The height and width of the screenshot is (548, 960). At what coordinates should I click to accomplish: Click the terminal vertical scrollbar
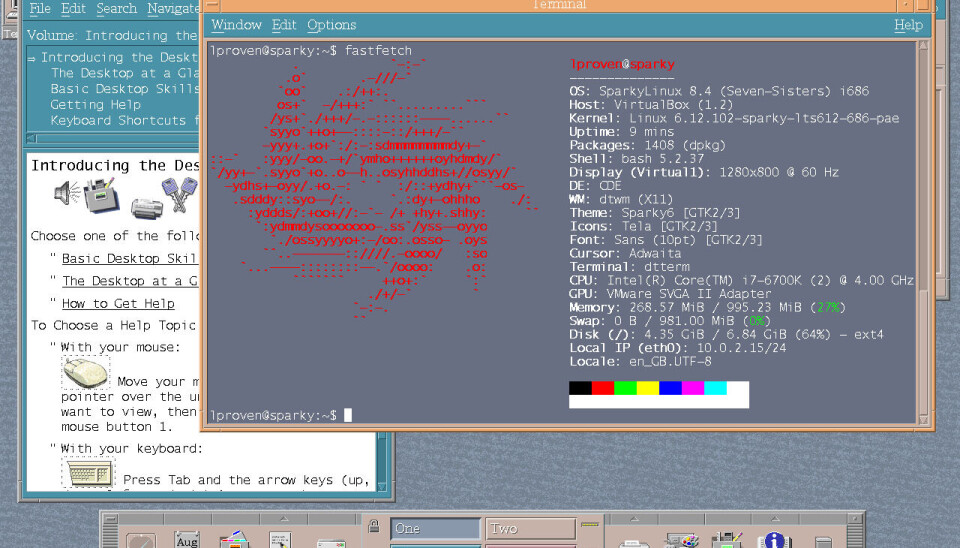pyautogui.click(x=923, y=233)
